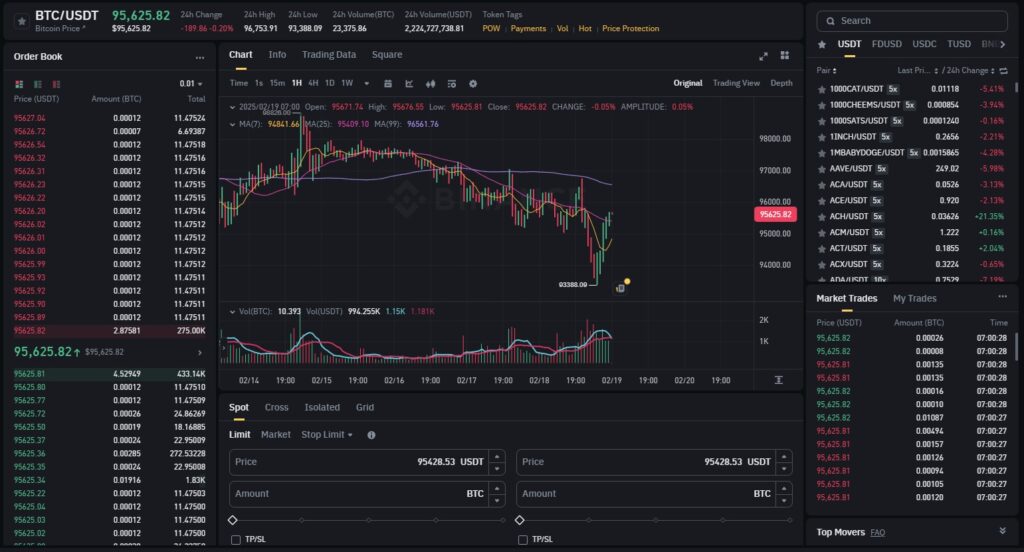This screenshot has width=1024, height=552.
Task: Change the candlestick chart style icon
Action: pyautogui.click(x=430, y=84)
